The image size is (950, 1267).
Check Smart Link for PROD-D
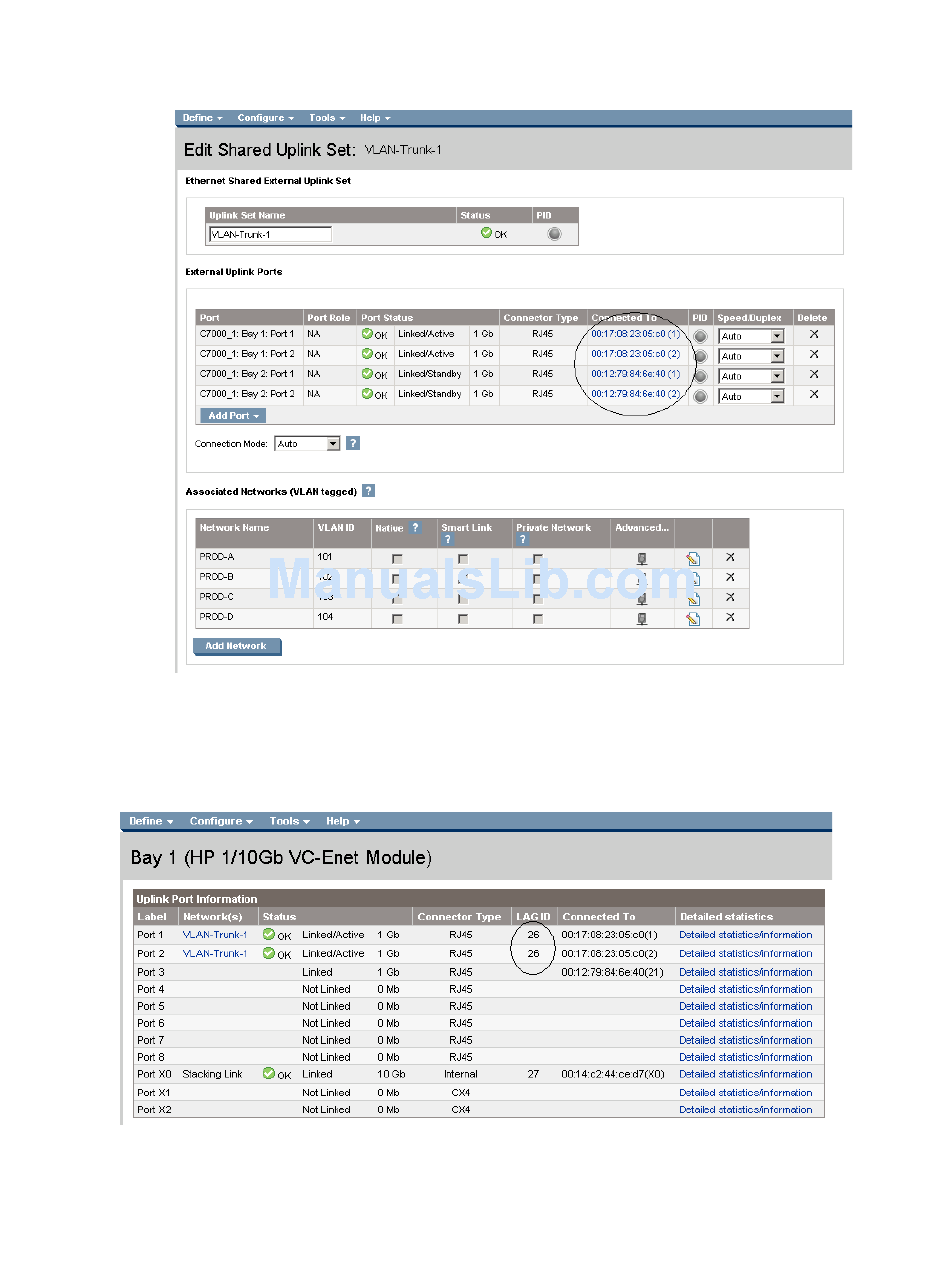coord(463,619)
